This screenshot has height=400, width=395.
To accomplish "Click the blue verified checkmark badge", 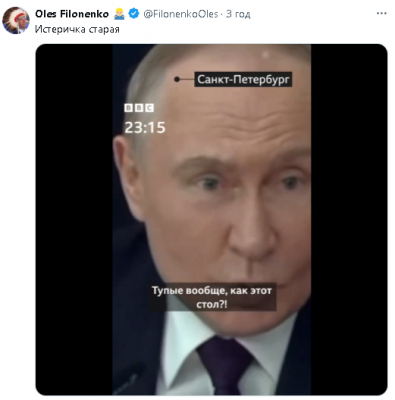I will click(134, 14).
